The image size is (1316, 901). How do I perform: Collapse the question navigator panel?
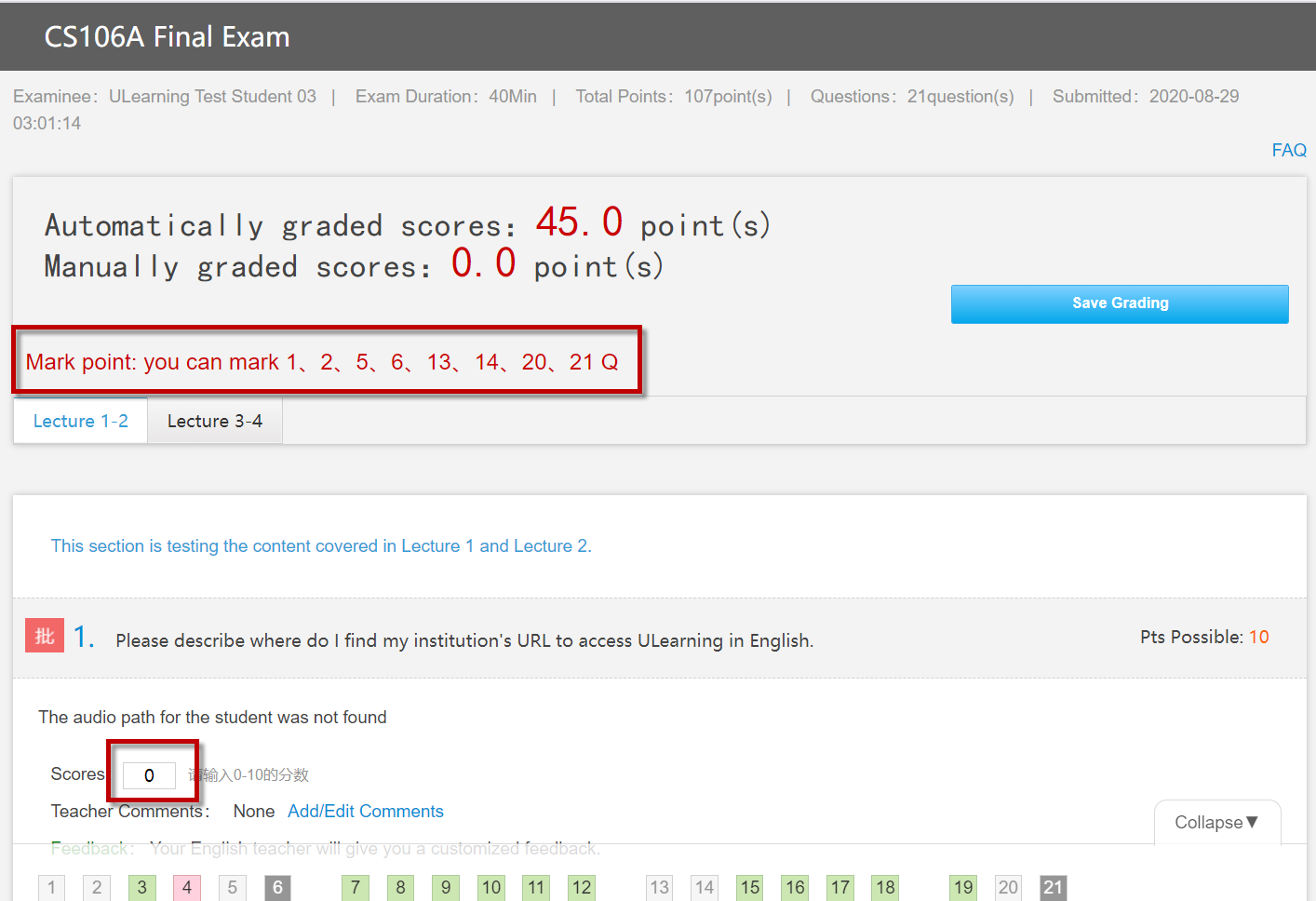click(x=1216, y=822)
